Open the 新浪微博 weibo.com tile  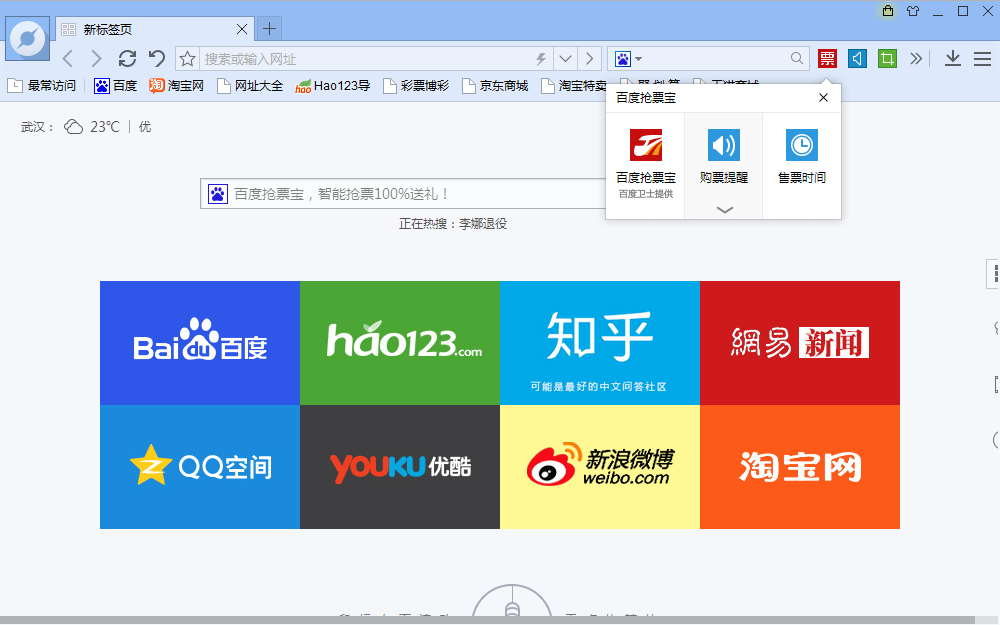(x=599, y=467)
